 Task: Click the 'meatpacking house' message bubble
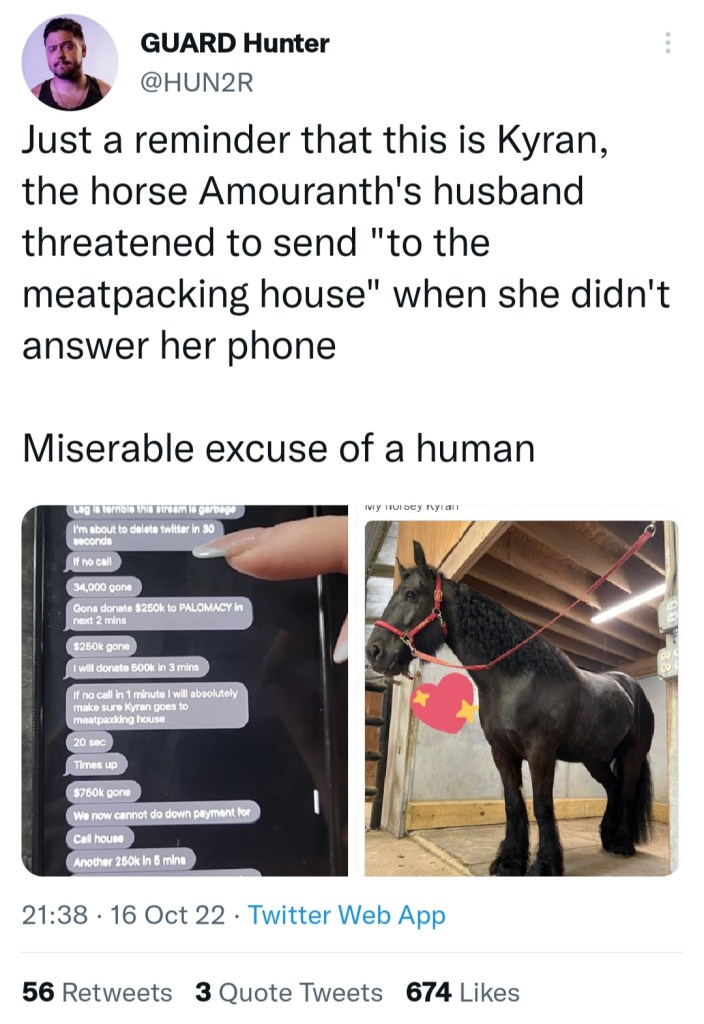point(156,706)
